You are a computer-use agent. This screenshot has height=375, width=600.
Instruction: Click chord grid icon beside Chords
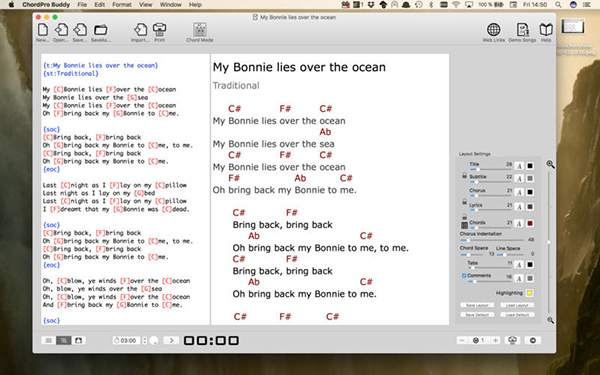click(x=465, y=225)
